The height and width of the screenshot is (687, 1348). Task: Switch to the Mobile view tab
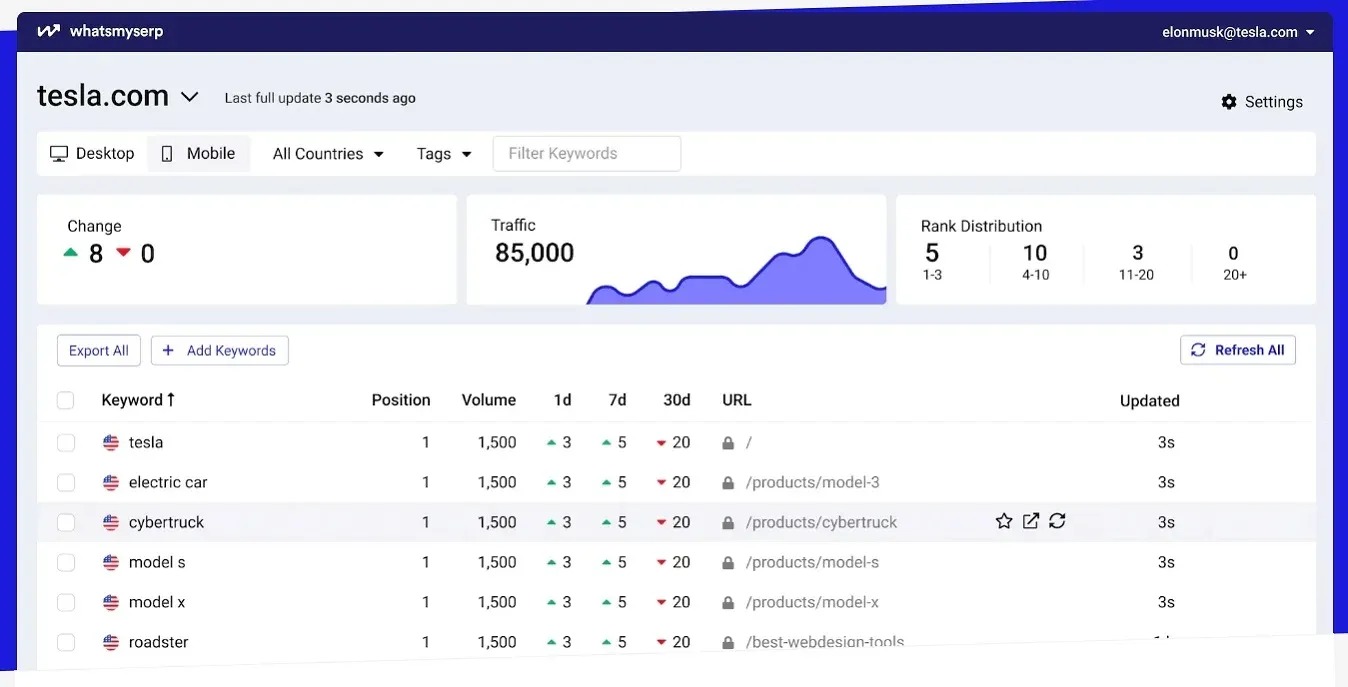coord(198,154)
